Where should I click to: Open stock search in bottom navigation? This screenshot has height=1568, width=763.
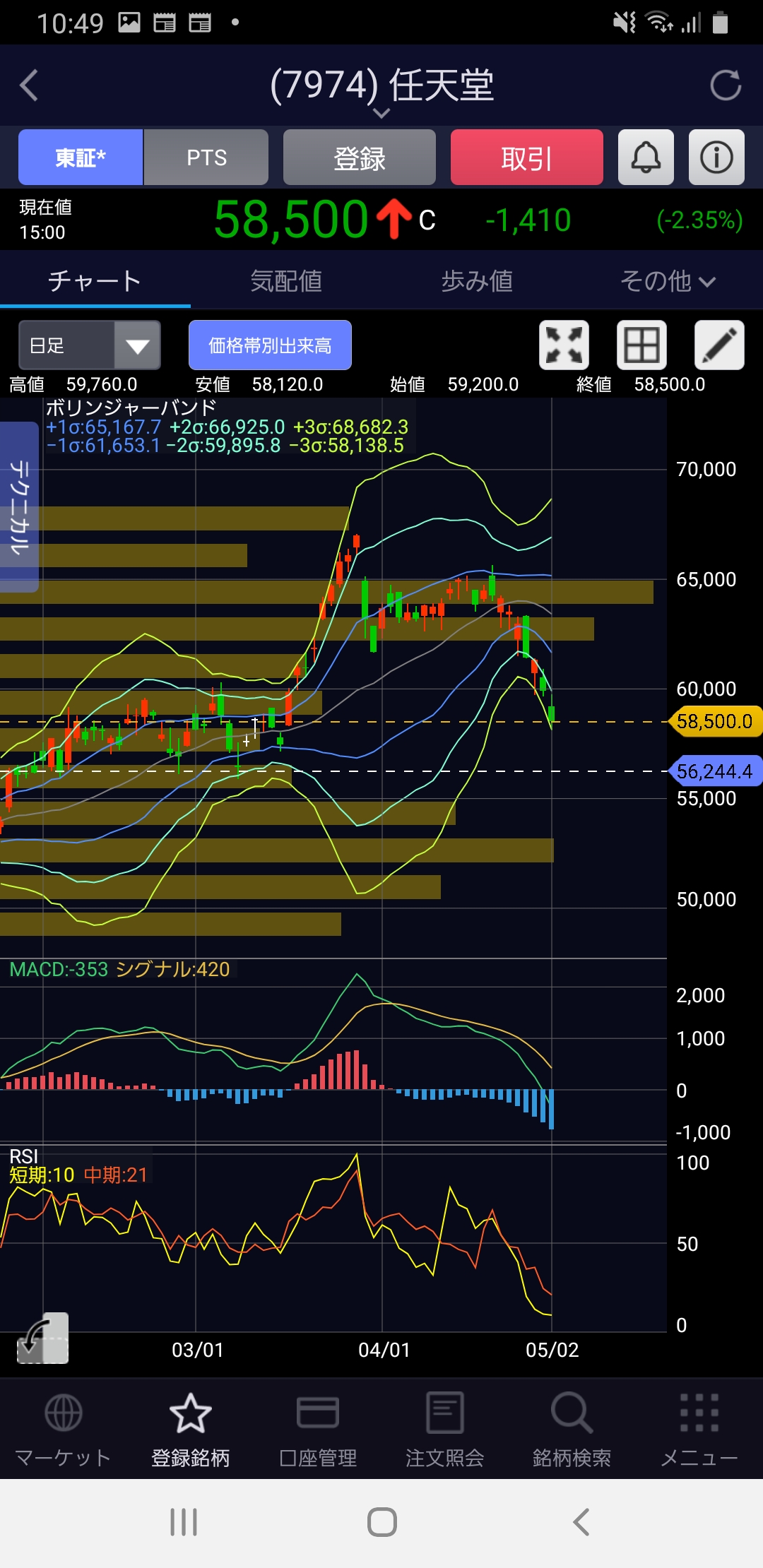click(x=571, y=1428)
